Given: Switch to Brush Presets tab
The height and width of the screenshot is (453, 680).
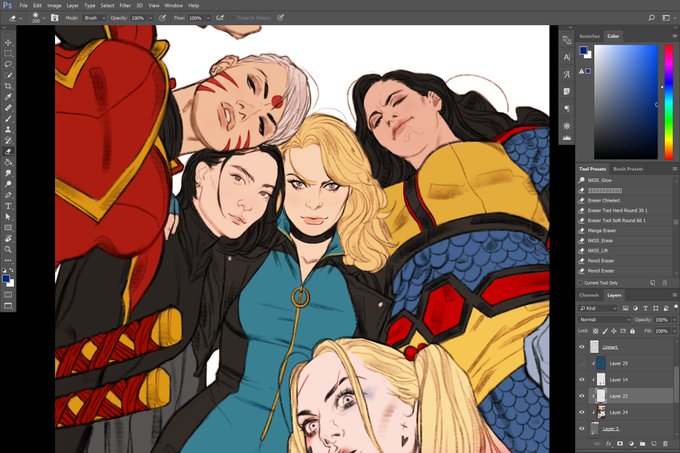Looking at the screenshot, I should [x=628, y=169].
